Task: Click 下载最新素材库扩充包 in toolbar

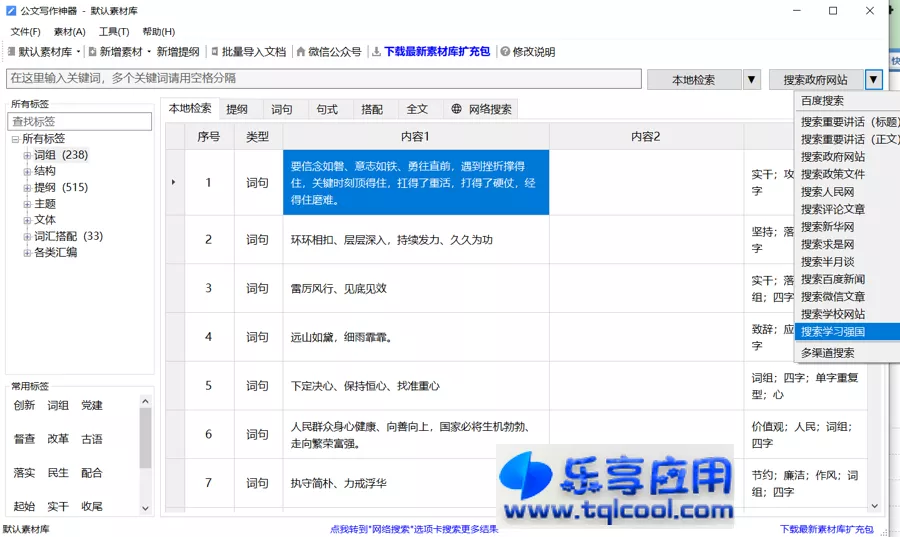Action: (x=431, y=52)
